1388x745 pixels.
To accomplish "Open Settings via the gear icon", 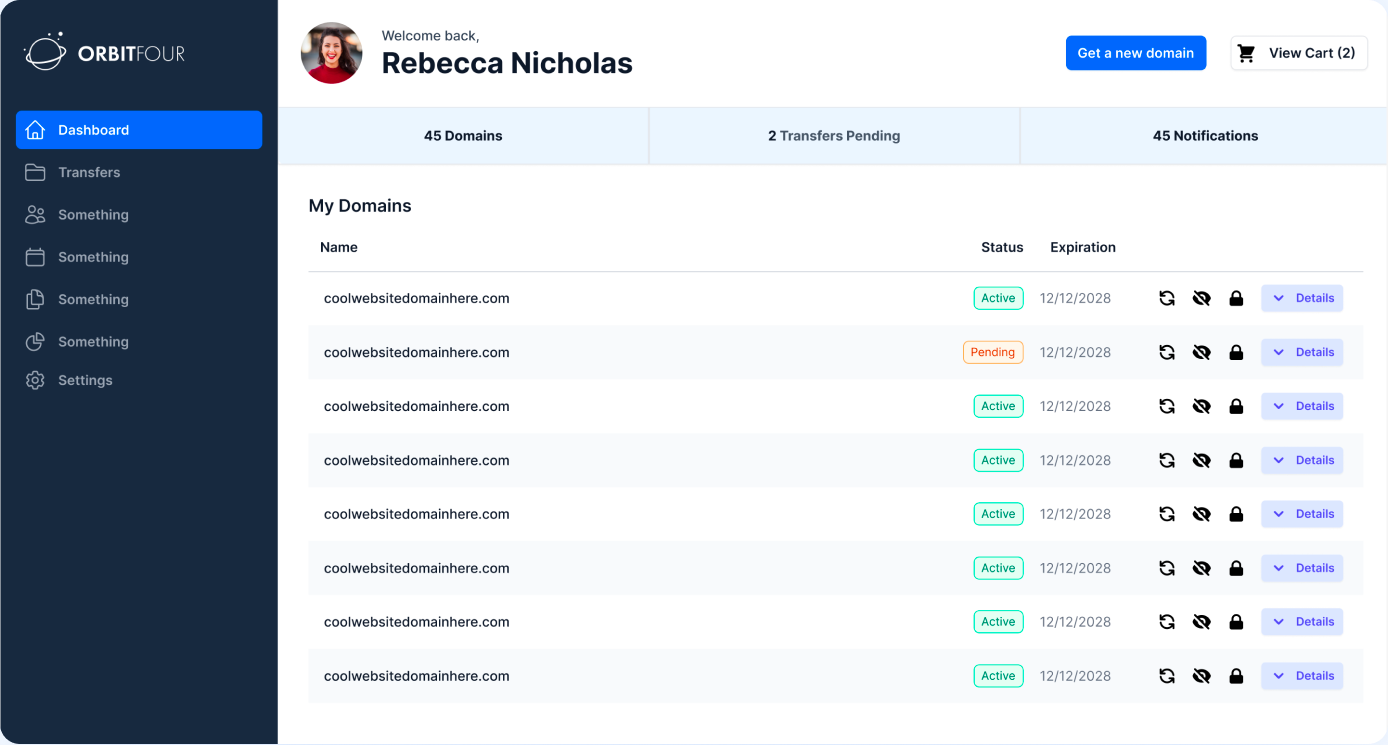I will [x=33, y=380].
